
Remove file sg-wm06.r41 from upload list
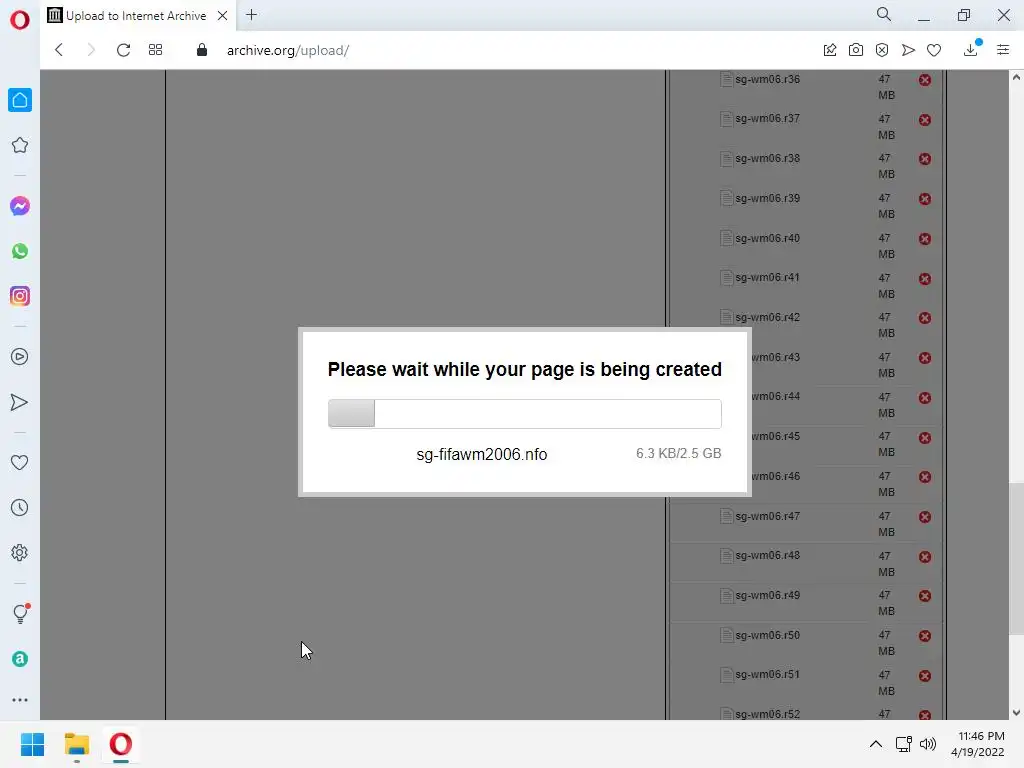tap(925, 278)
